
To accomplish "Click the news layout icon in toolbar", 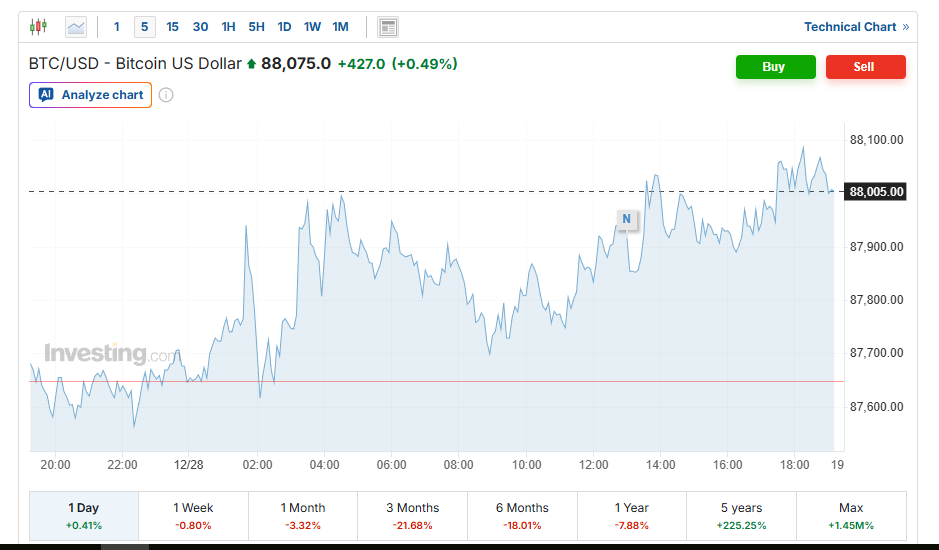I will pyautogui.click(x=388, y=27).
